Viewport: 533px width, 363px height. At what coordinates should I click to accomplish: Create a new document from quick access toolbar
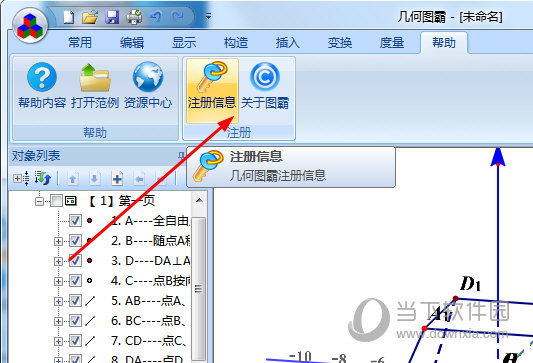pos(69,17)
